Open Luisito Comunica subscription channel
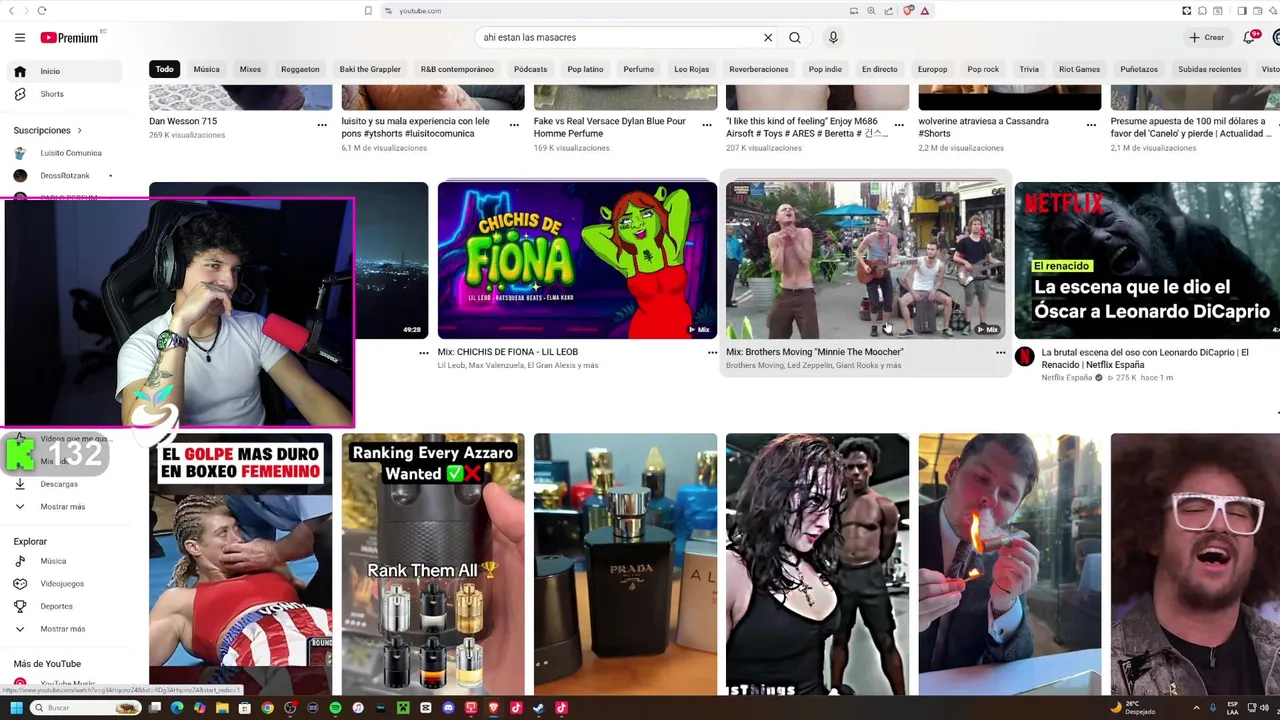The width and height of the screenshot is (1280, 720). (x=66, y=153)
